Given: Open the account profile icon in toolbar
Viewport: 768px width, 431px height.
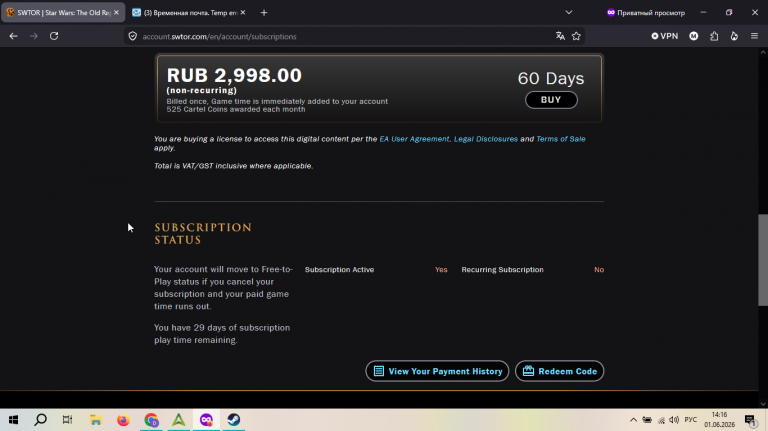Looking at the screenshot, I should tap(694, 36).
